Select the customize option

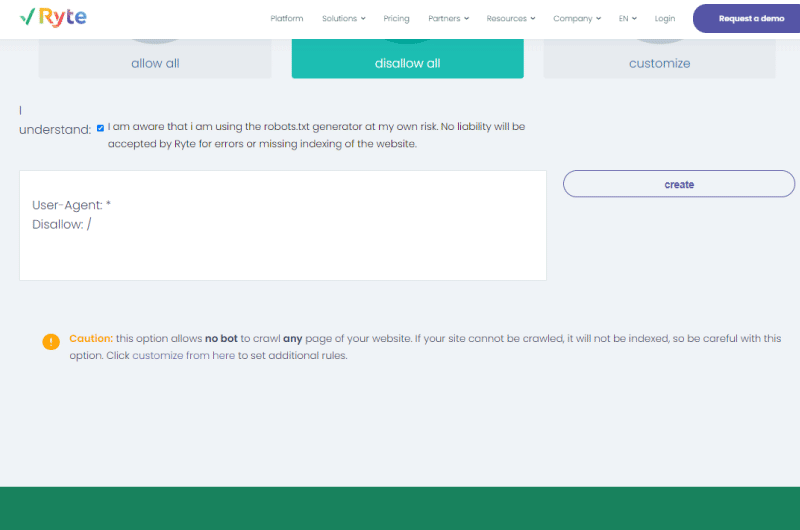pyautogui.click(x=659, y=59)
